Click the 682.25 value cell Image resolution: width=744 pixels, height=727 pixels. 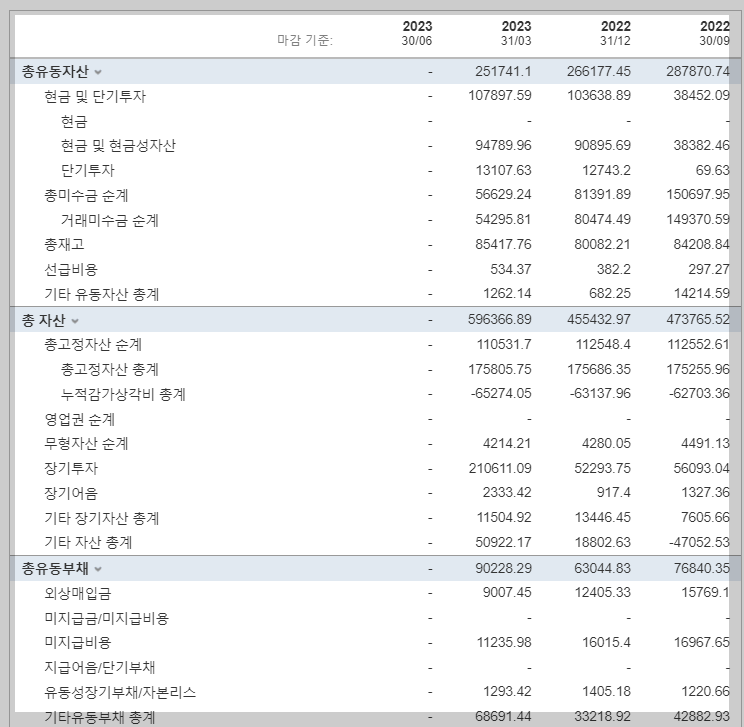click(x=610, y=294)
